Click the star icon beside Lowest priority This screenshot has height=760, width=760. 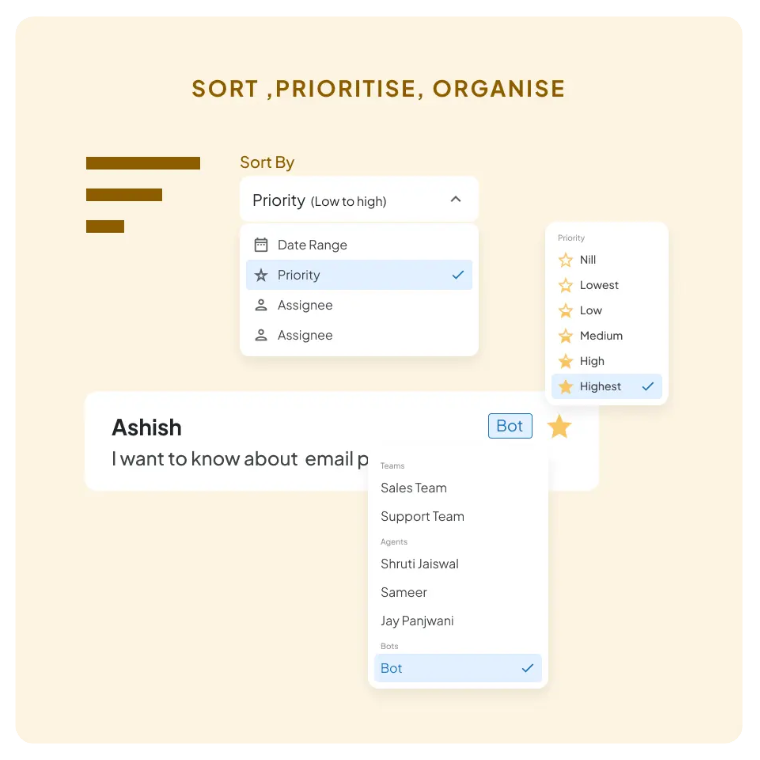tap(566, 285)
